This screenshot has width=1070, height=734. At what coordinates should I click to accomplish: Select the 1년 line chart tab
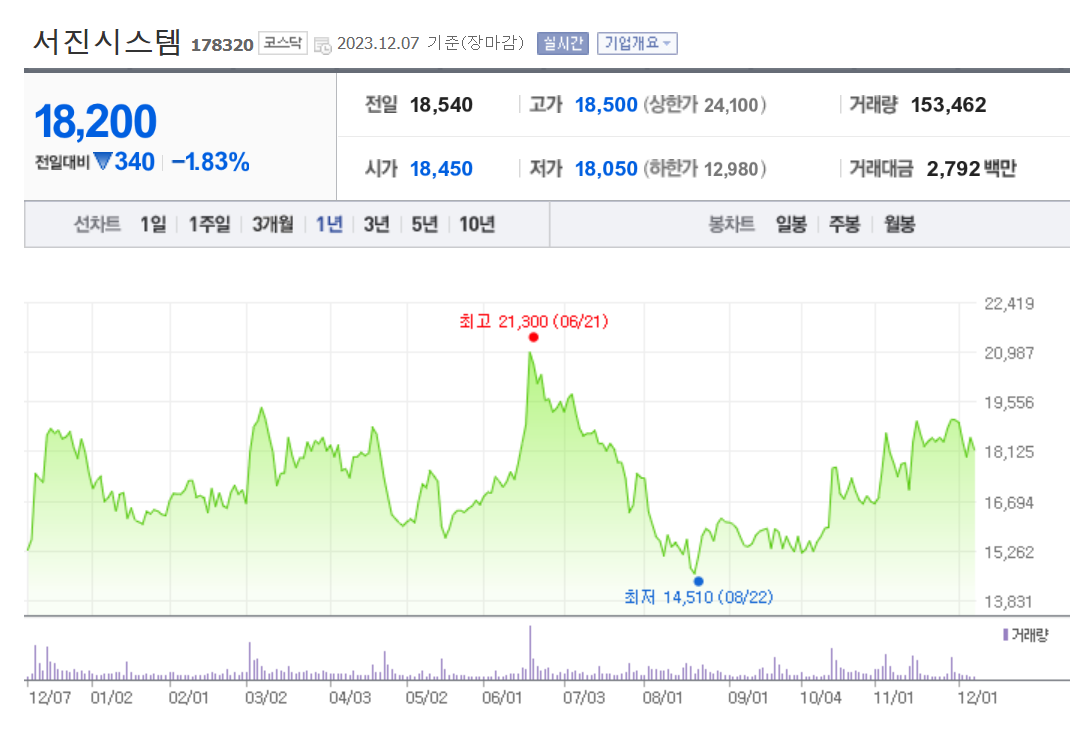pyautogui.click(x=330, y=224)
